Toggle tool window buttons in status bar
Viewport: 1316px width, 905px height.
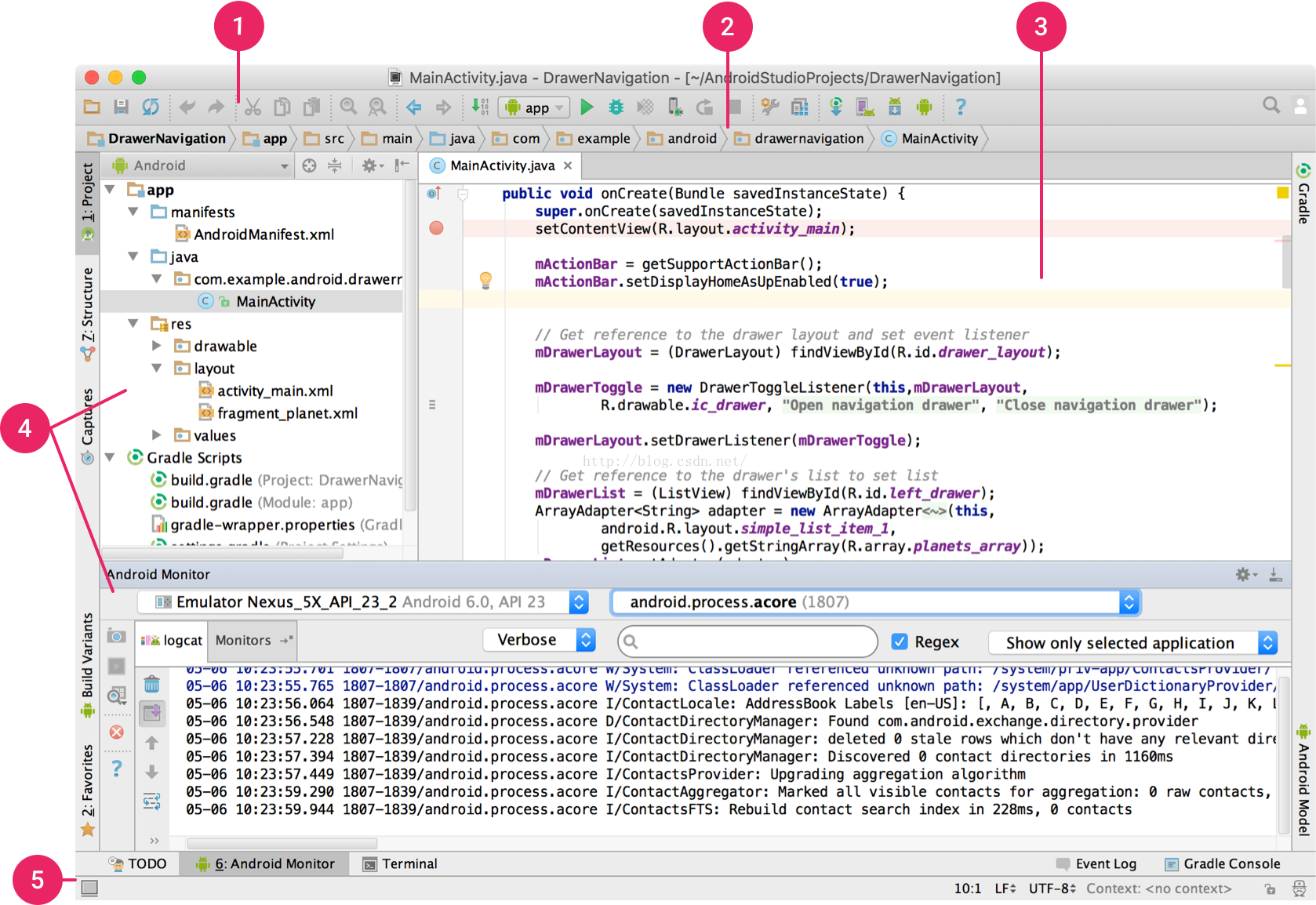(89, 888)
